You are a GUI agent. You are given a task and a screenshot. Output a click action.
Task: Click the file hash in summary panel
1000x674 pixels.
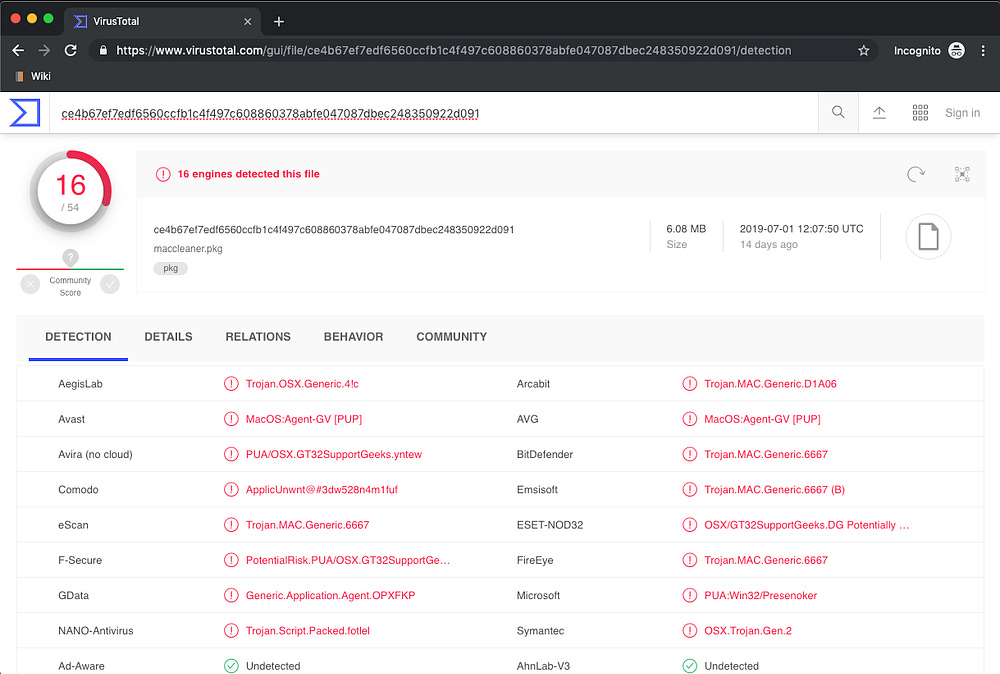(334, 230)
